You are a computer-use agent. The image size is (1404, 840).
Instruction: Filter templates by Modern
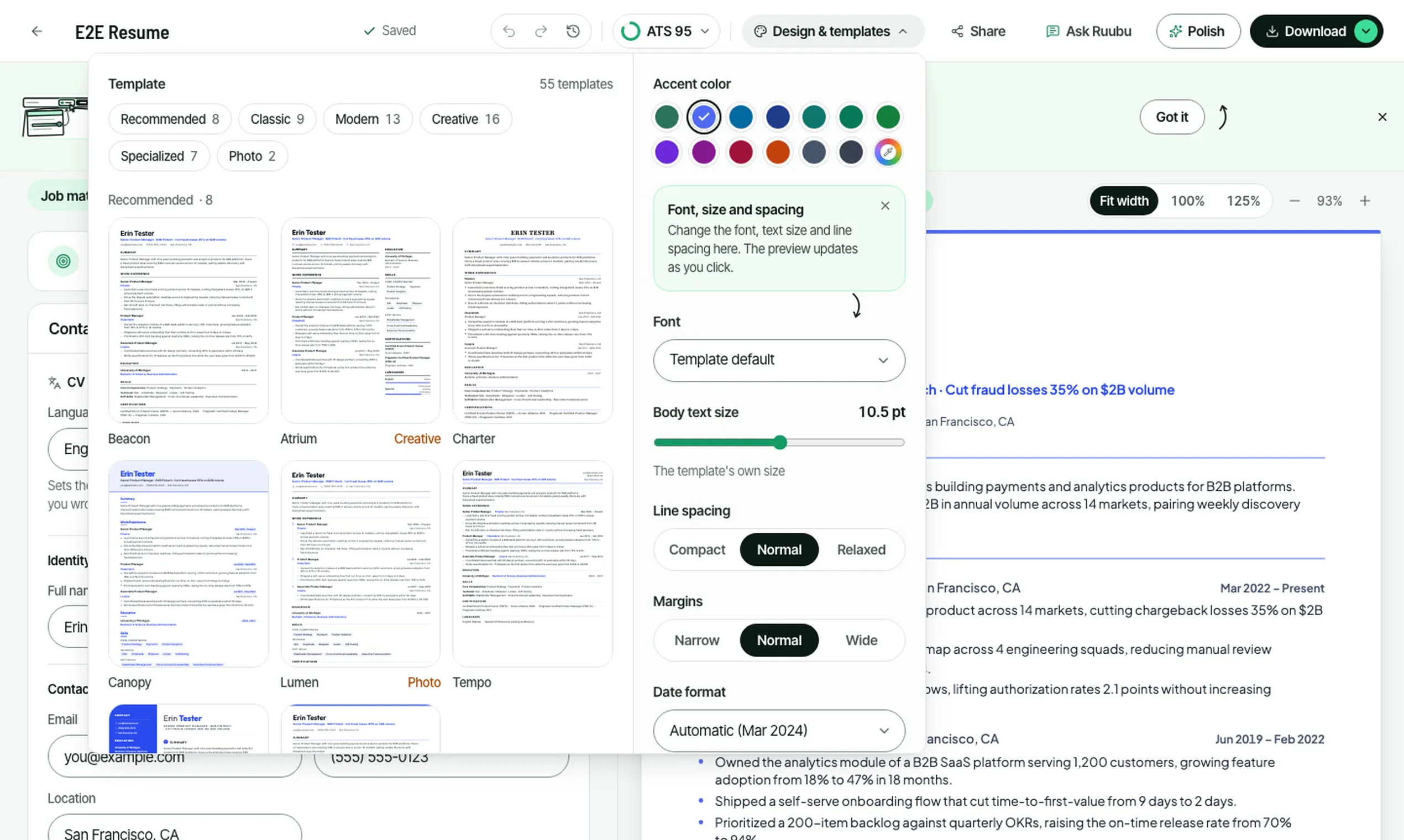[368, 119]
